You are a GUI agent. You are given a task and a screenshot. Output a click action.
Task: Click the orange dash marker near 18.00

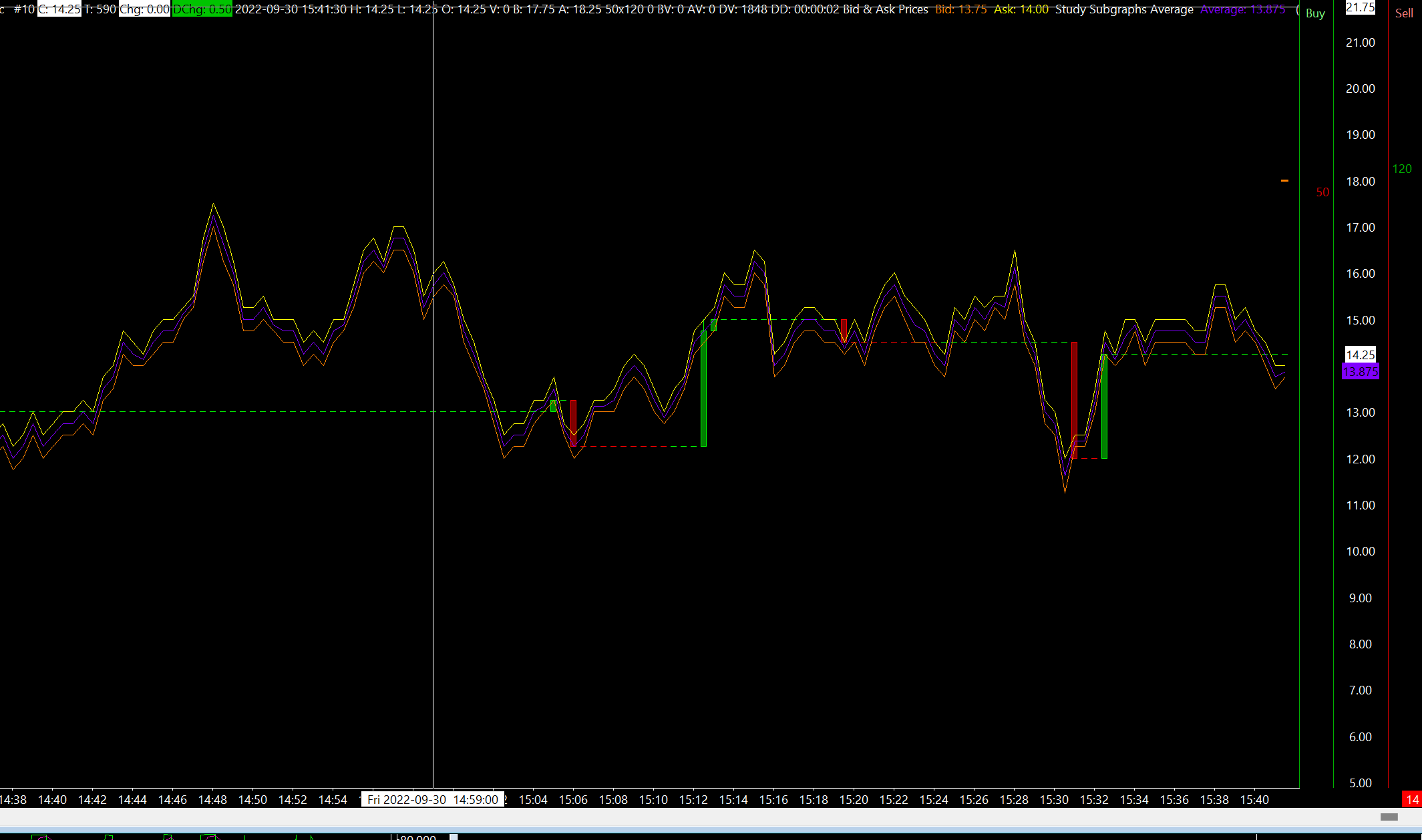(x=1284, y=180)
